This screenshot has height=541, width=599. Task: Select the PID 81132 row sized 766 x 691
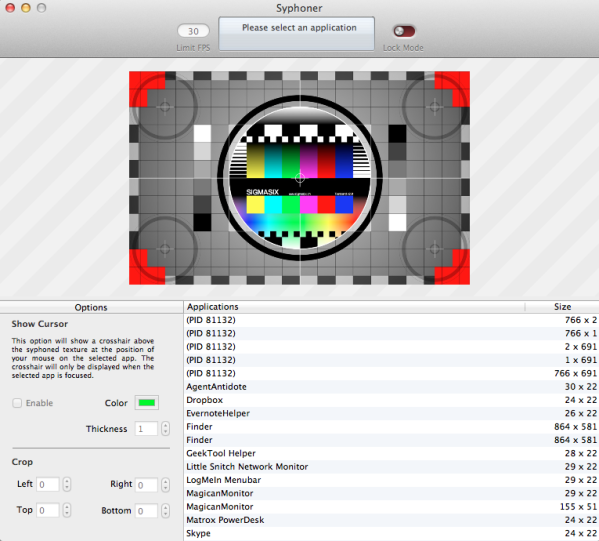tap(391, 373)
